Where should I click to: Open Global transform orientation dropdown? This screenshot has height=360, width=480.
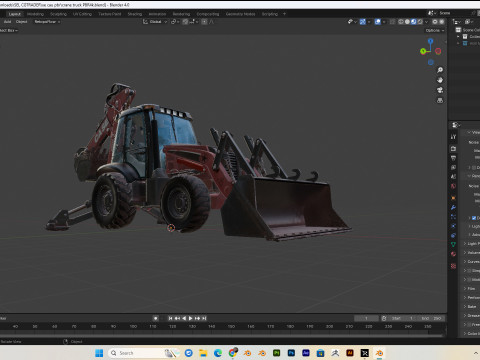155,22
